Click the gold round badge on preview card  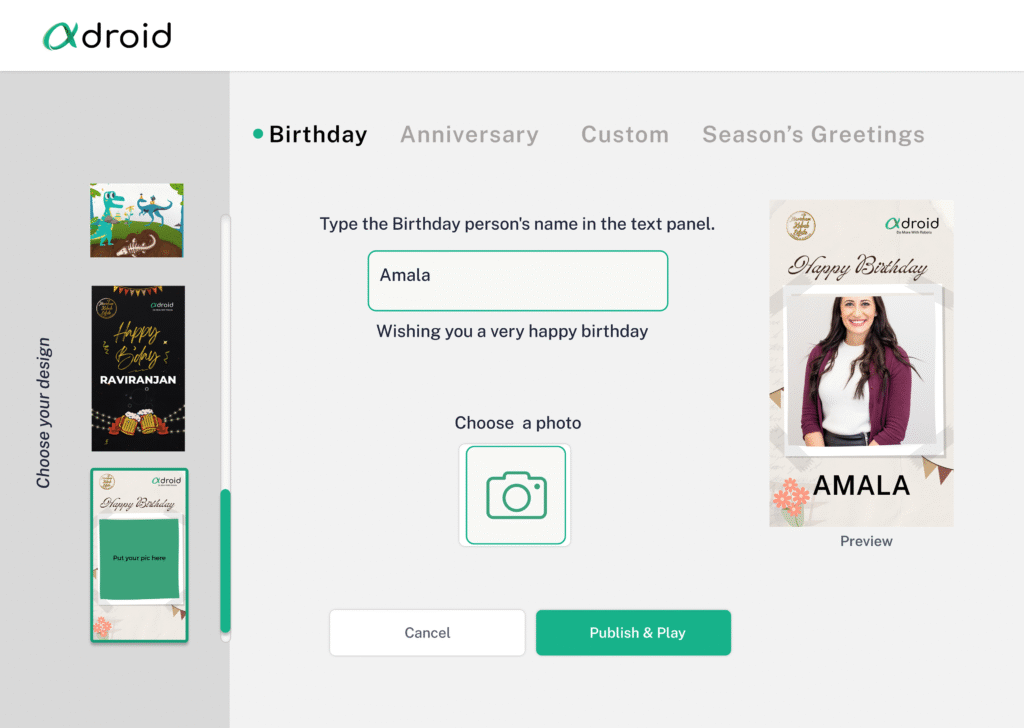tap(801, 227)
